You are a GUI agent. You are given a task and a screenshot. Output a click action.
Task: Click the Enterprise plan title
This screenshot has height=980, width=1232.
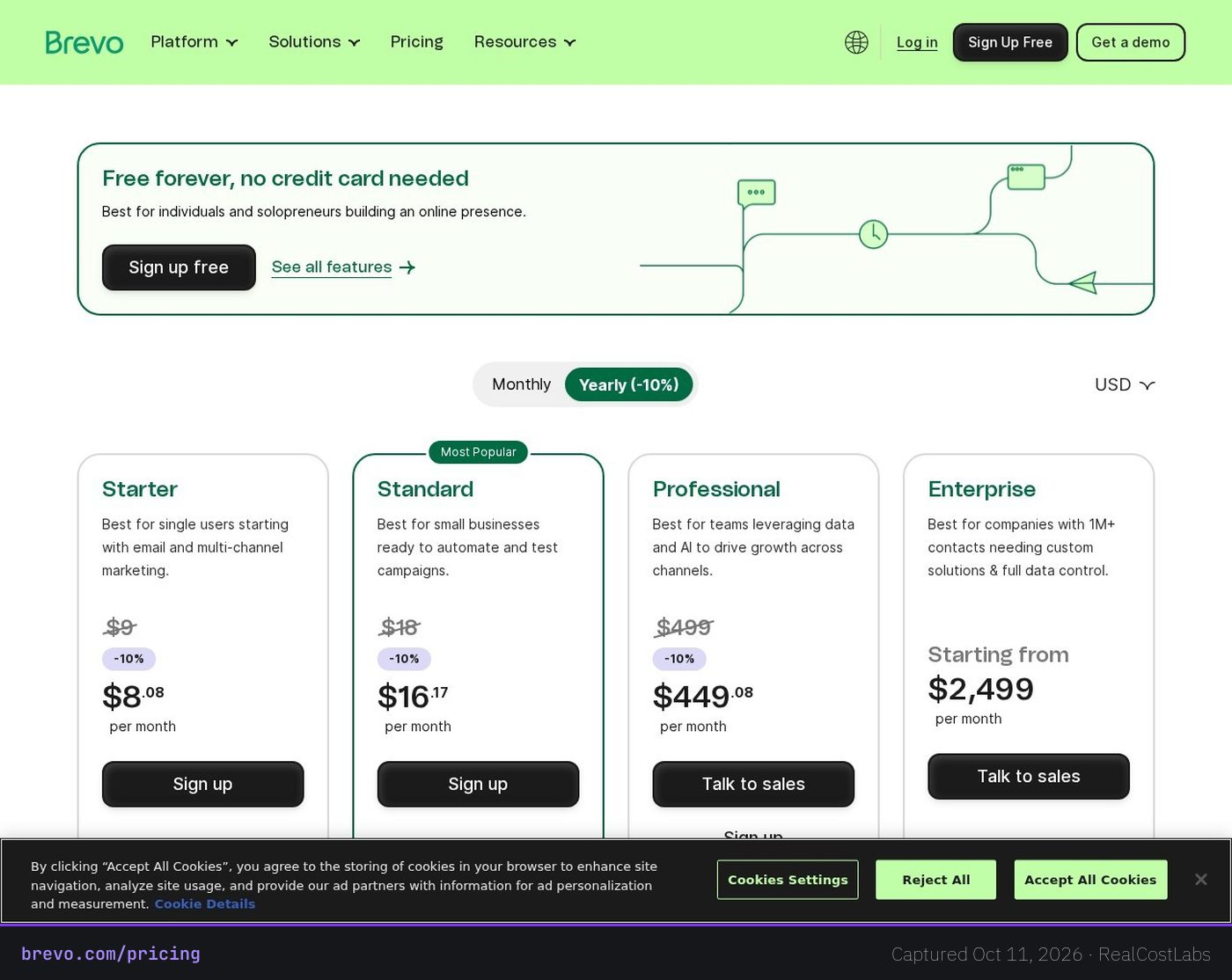point(982,489)
